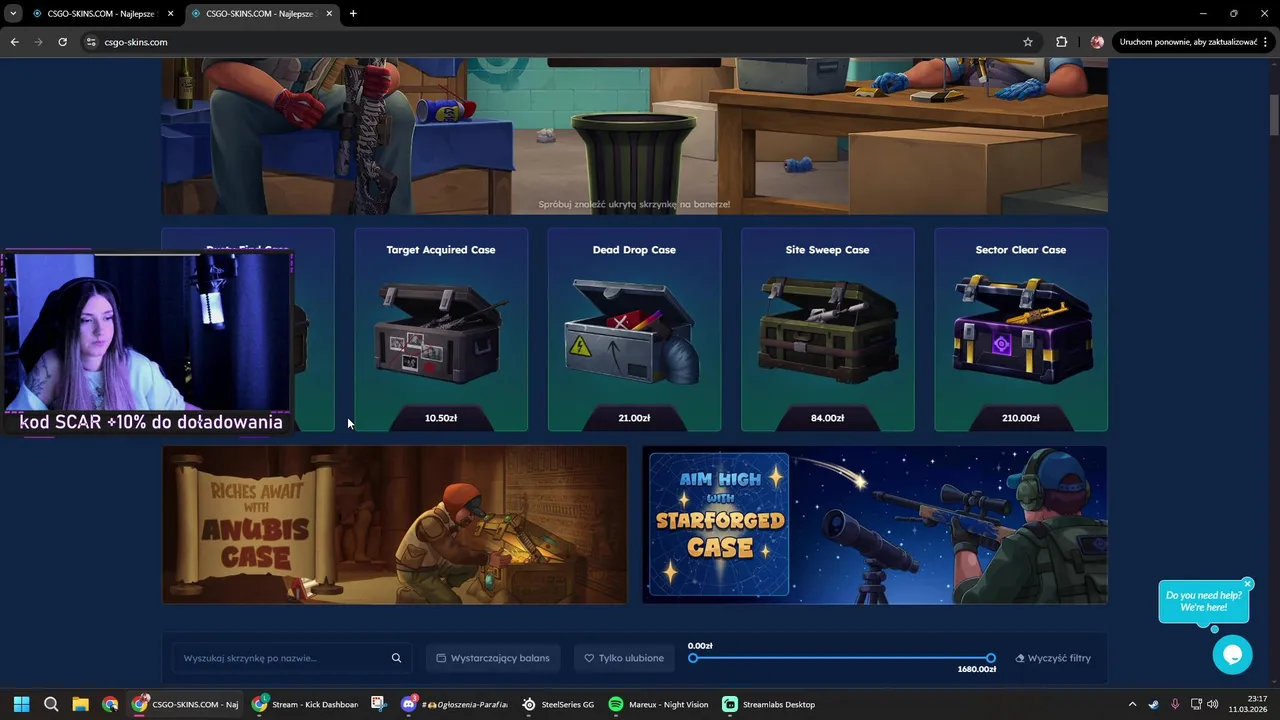Open the pinned Chrome icon on the taskbar

pyautogui.click(x=110, y=704)
